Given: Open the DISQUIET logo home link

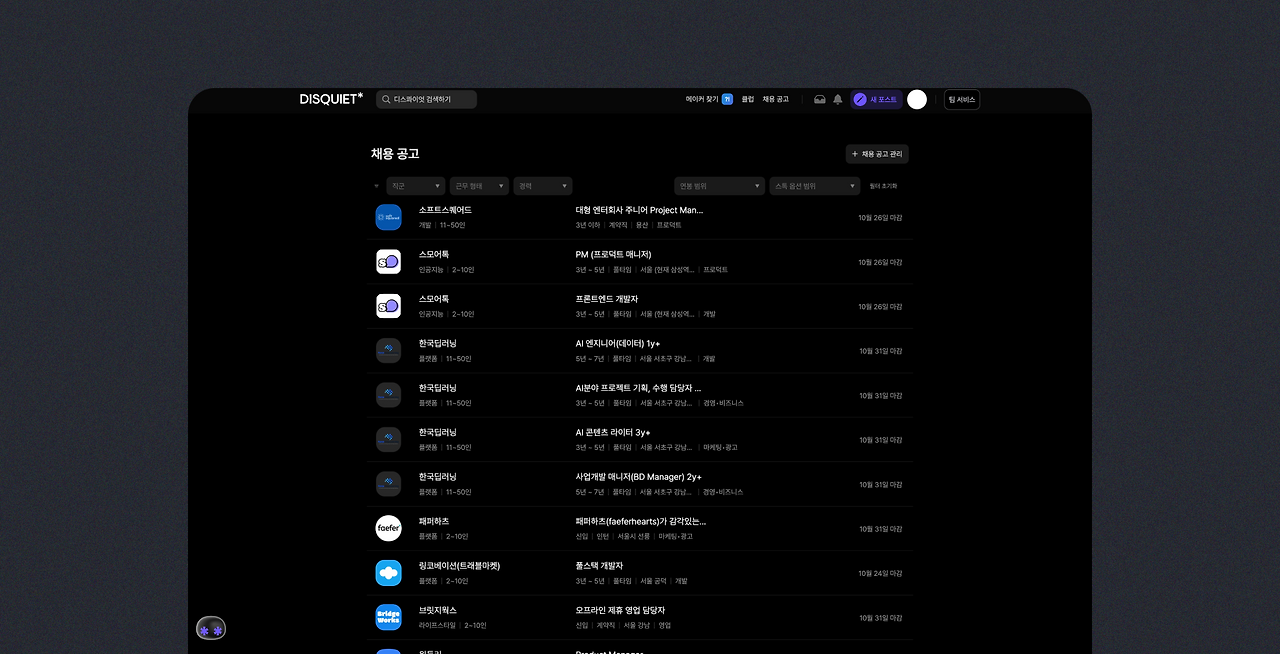Looking at the screenshot, I should click(331, 99).
